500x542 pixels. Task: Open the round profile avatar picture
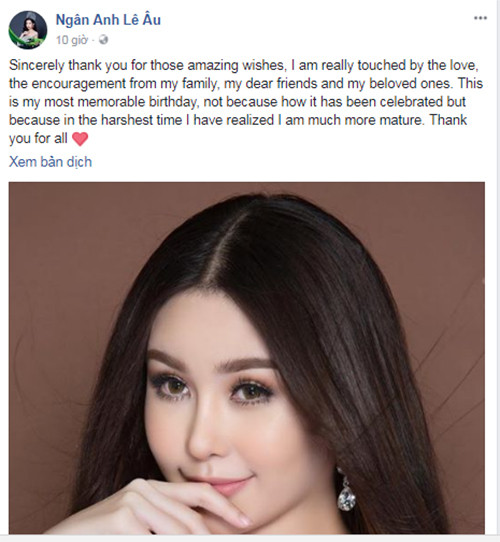(x=28, y=30)
